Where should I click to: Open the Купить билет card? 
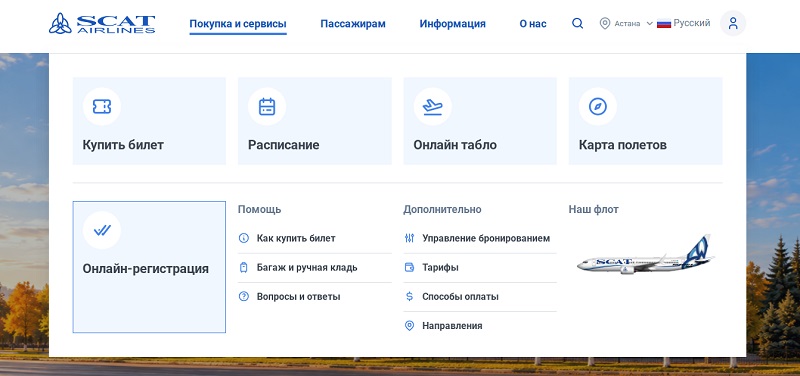[149, 121]
